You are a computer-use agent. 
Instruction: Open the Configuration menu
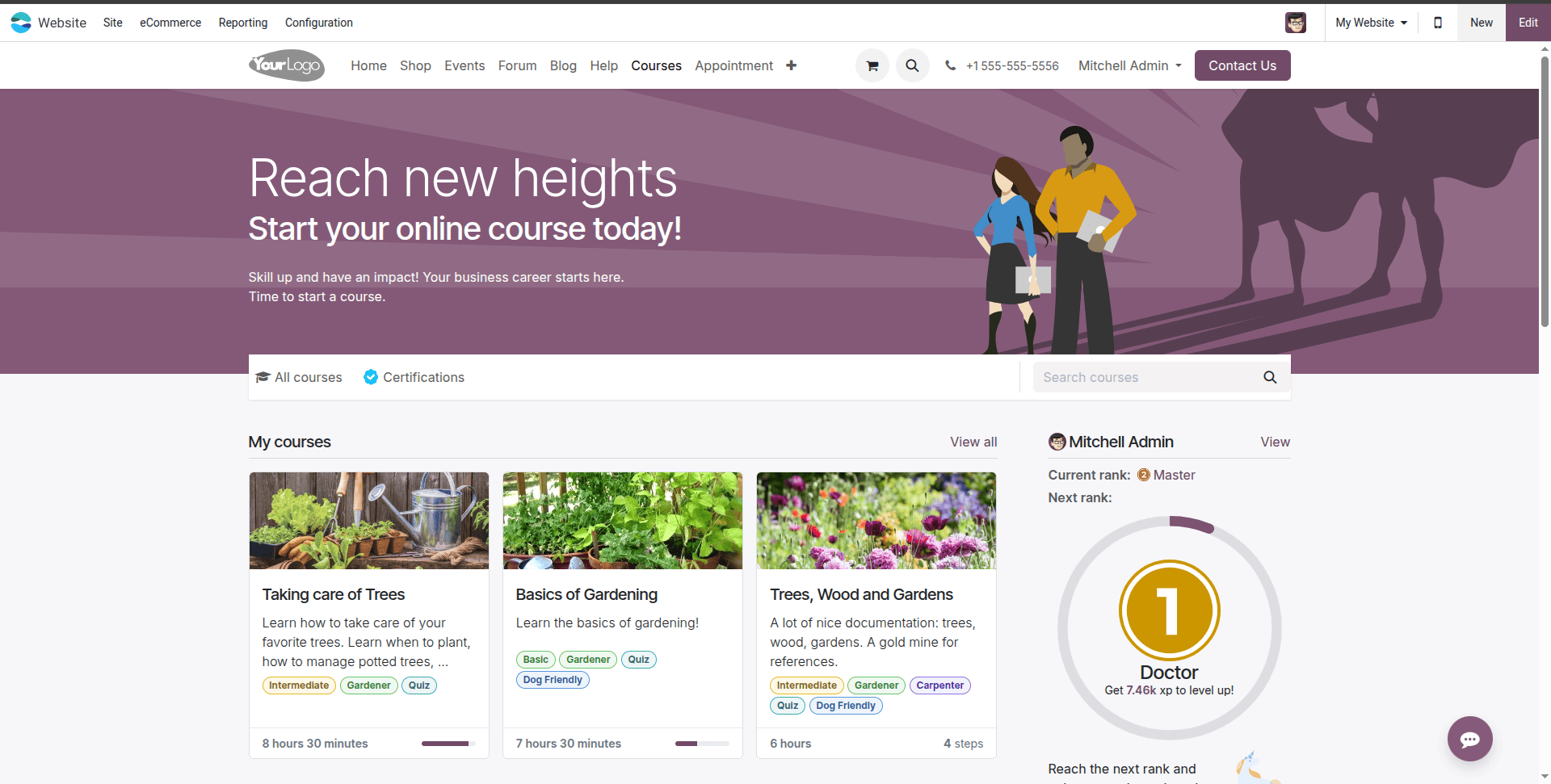pos(317,23)
